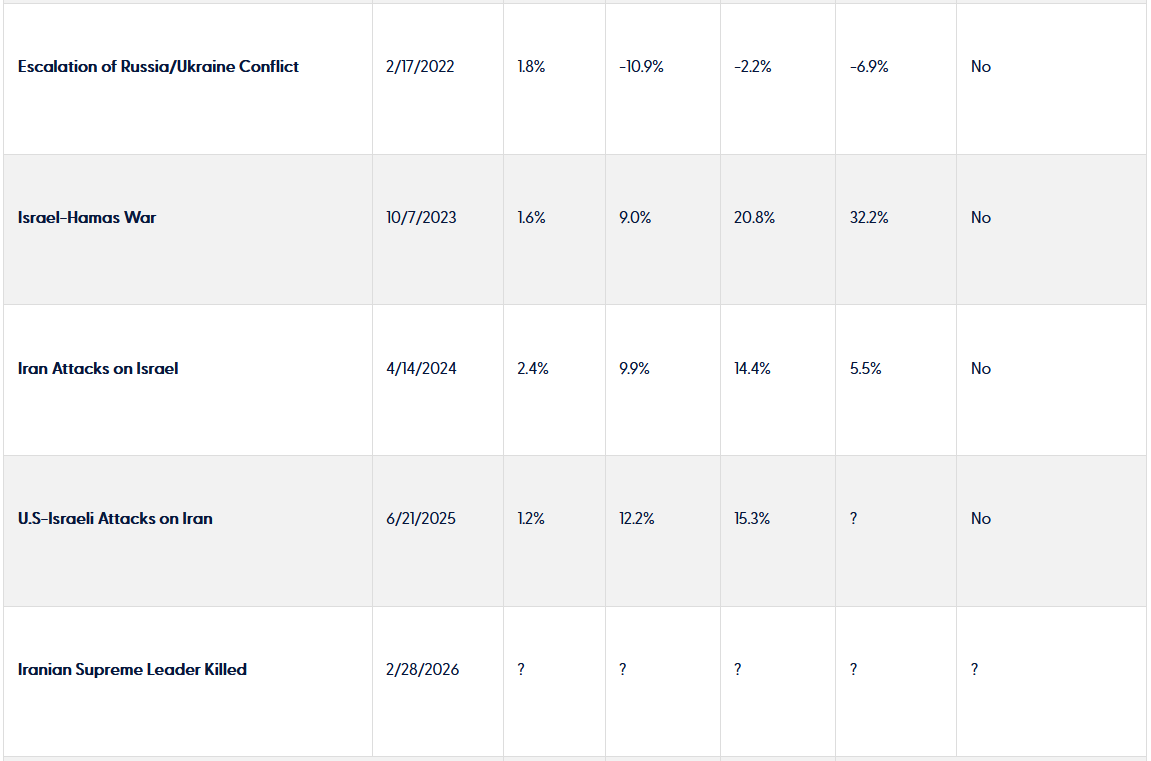Click the 12.2% value
This screenshot has width=1151, height=761.
(637, 518)
